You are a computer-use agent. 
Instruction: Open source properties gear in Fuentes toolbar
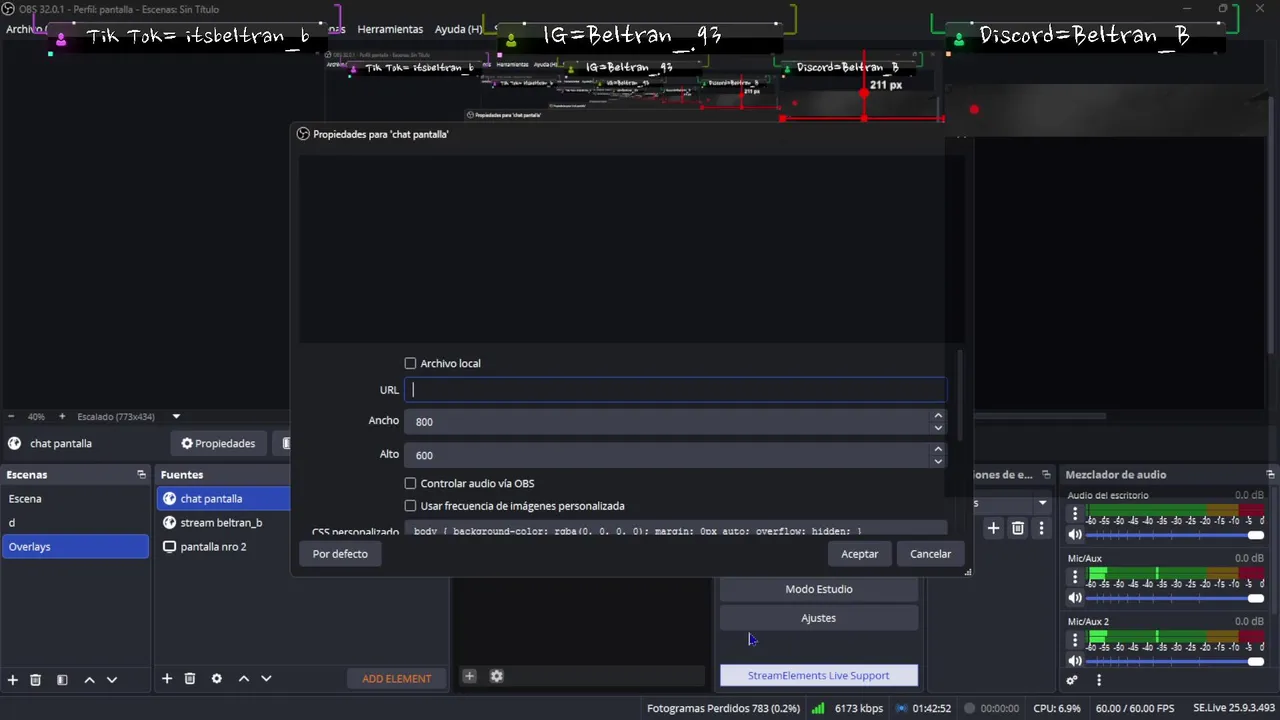(x=216, y=679)
